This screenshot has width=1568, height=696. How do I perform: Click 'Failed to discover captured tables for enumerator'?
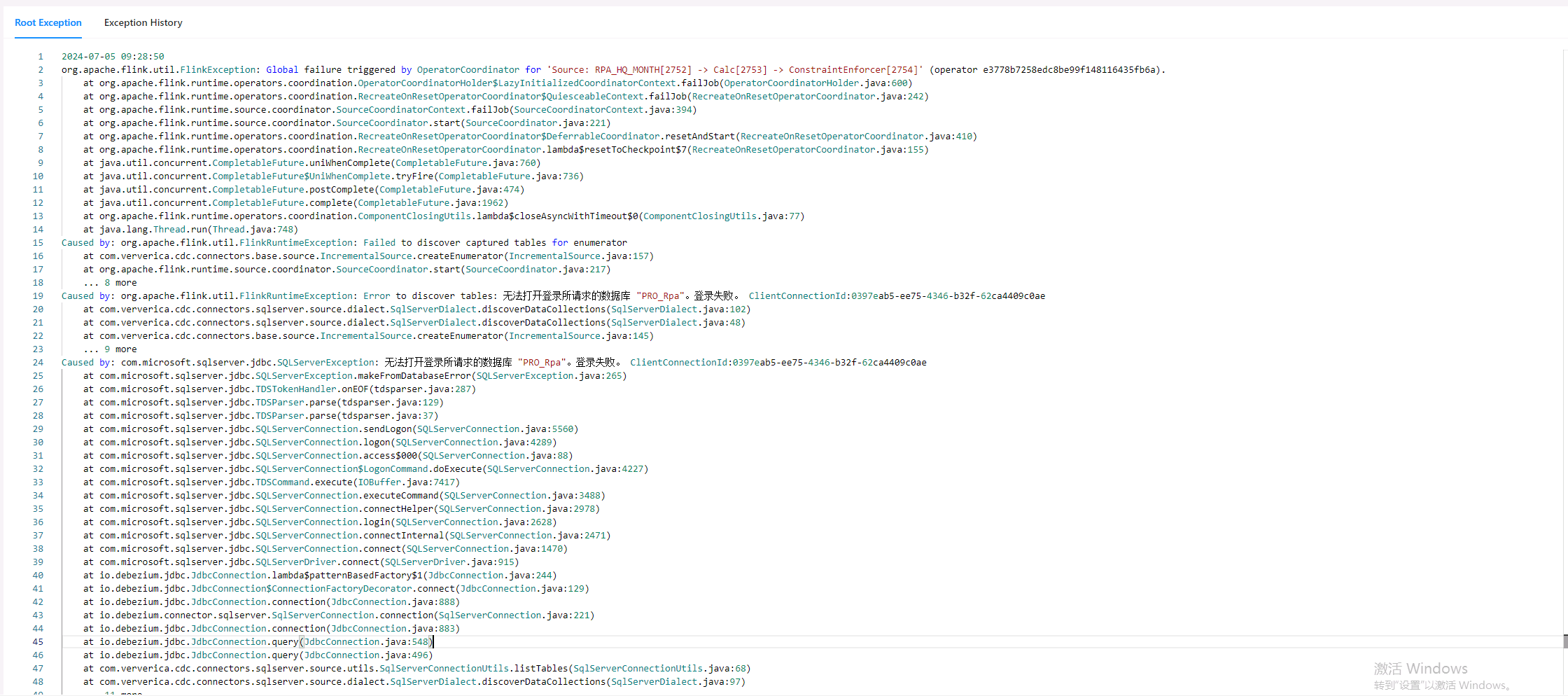tap(495, 243)
